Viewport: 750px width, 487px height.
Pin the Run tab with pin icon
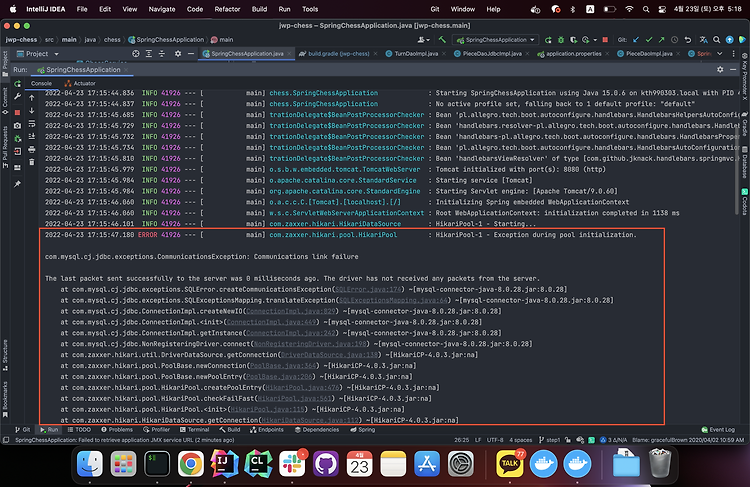pyautogui.click(x=18, y=184)
